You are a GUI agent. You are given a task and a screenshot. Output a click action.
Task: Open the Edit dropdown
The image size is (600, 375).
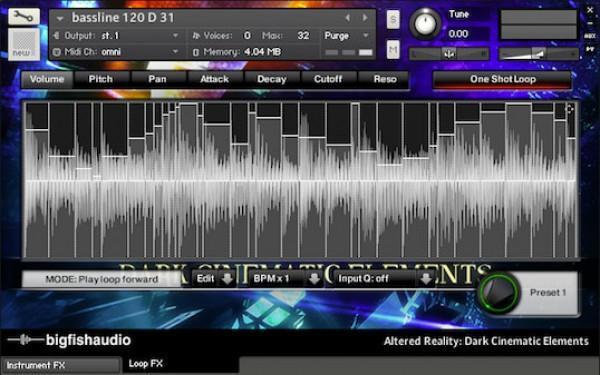[214, 279]
